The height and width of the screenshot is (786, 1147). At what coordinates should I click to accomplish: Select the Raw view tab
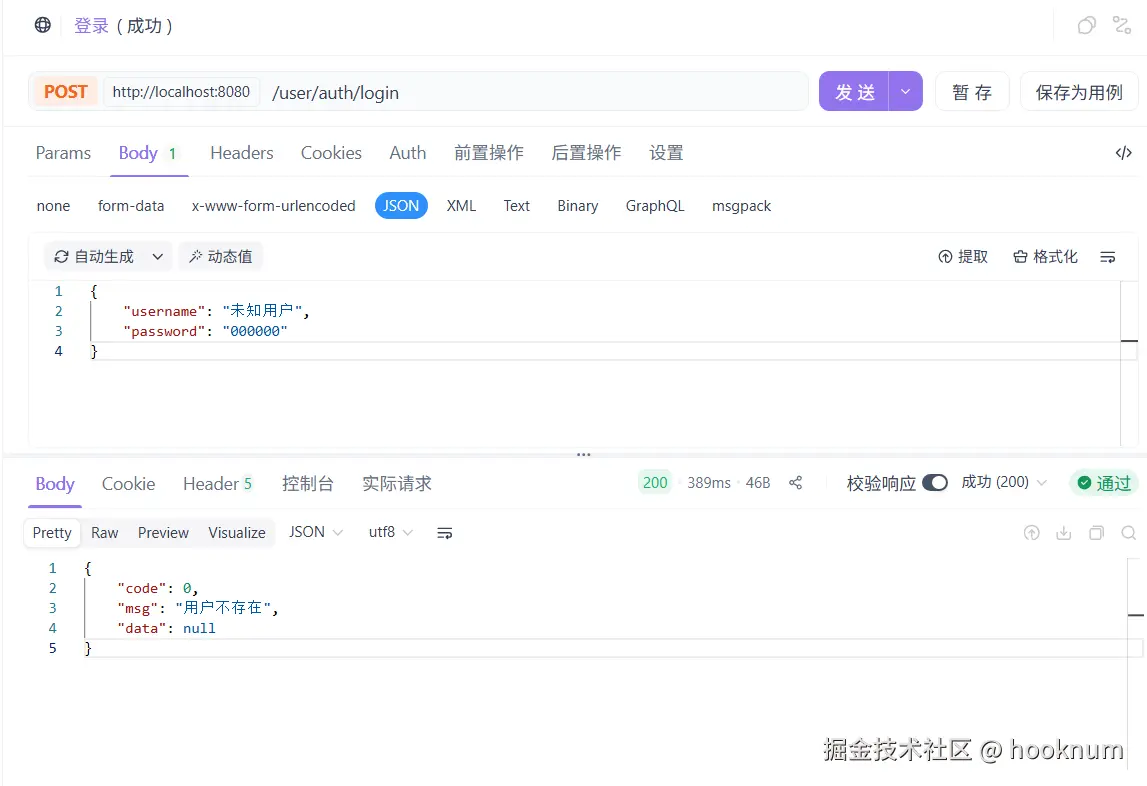[105, 533]
